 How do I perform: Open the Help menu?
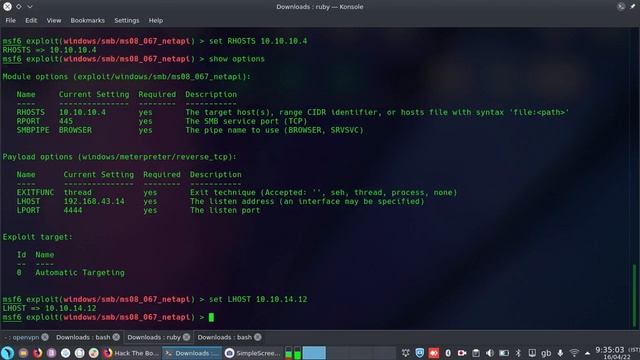tap(156, 20)
